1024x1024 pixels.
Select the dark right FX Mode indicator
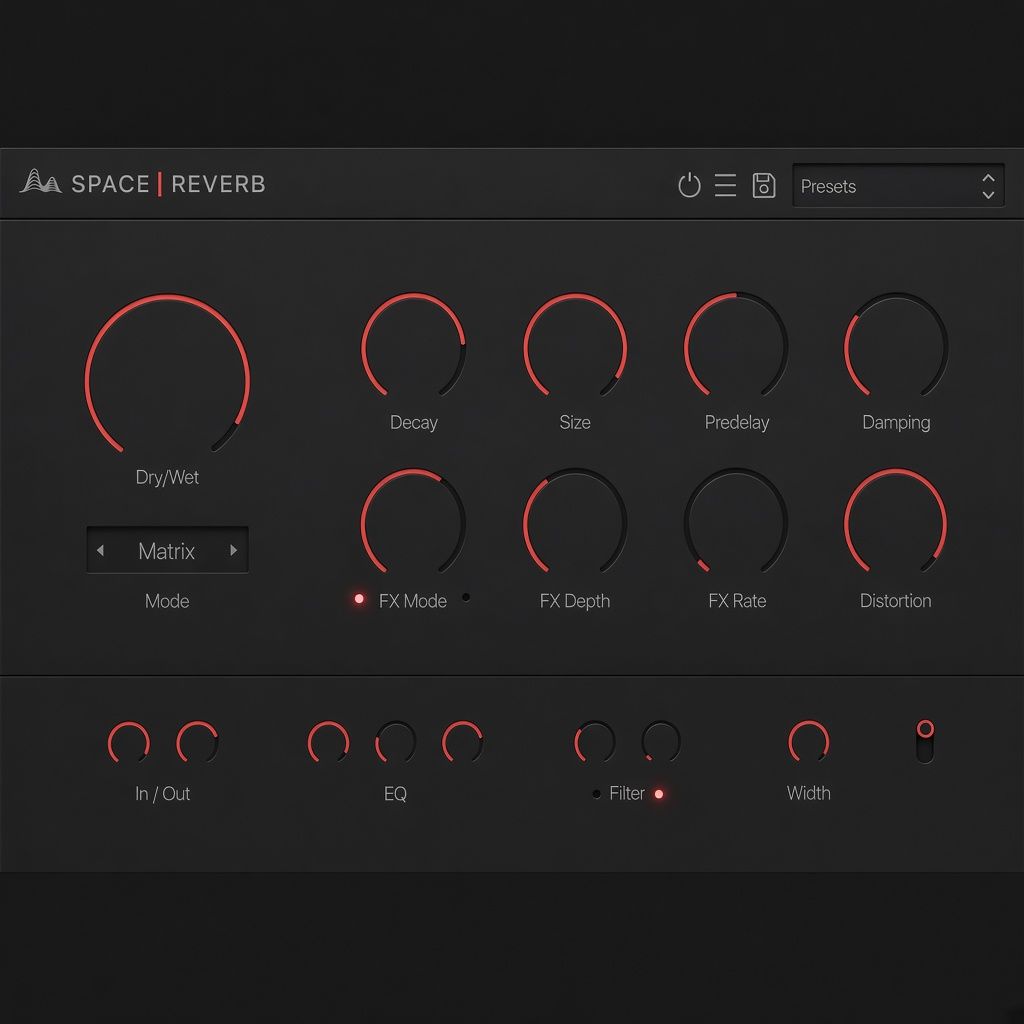(x=466, y=597)
